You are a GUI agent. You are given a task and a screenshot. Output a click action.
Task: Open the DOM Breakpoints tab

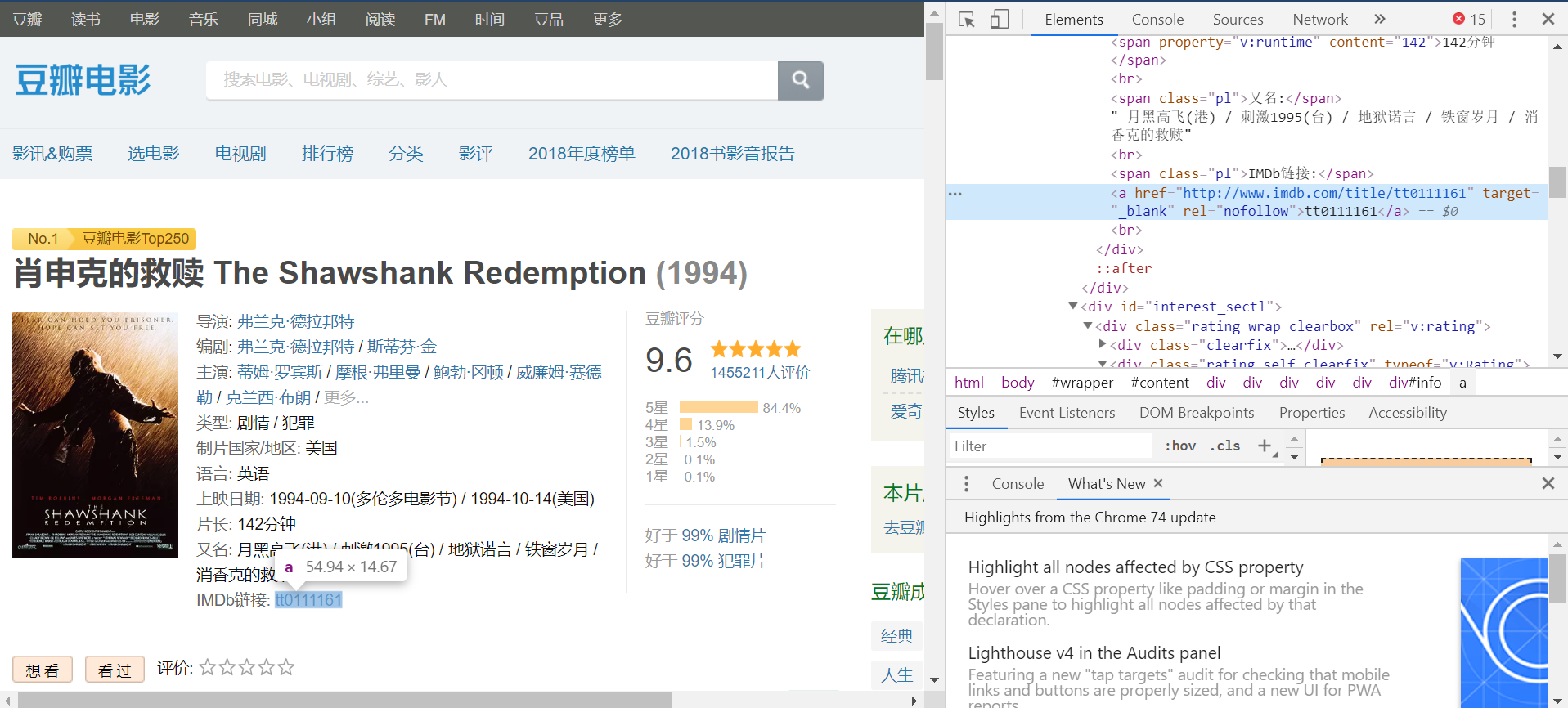[x=1197, y=413]
